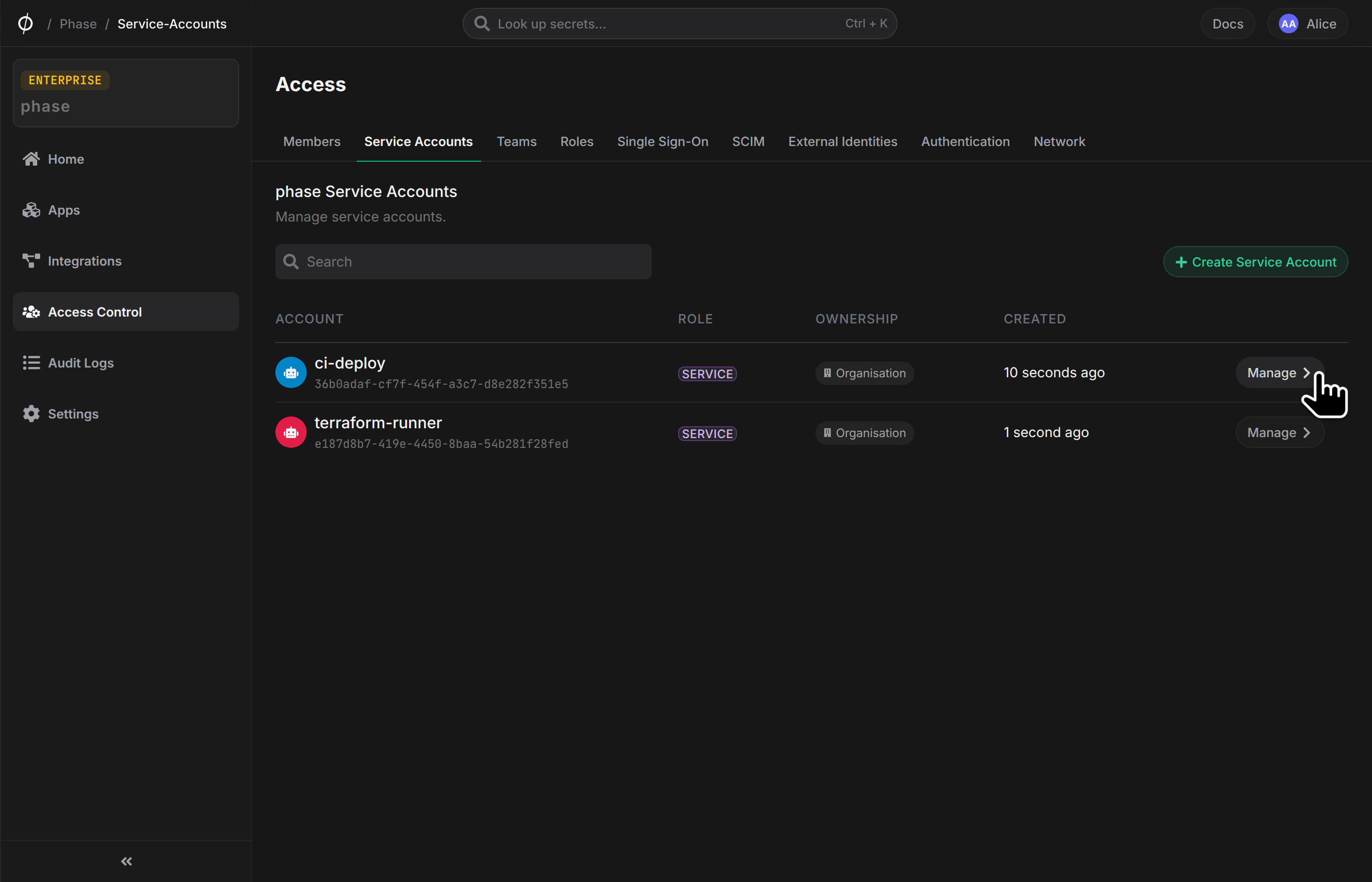Screen dimensions: 1372x882
Task: Open Audit Logs in sidebar
Action: pos(125,363)
